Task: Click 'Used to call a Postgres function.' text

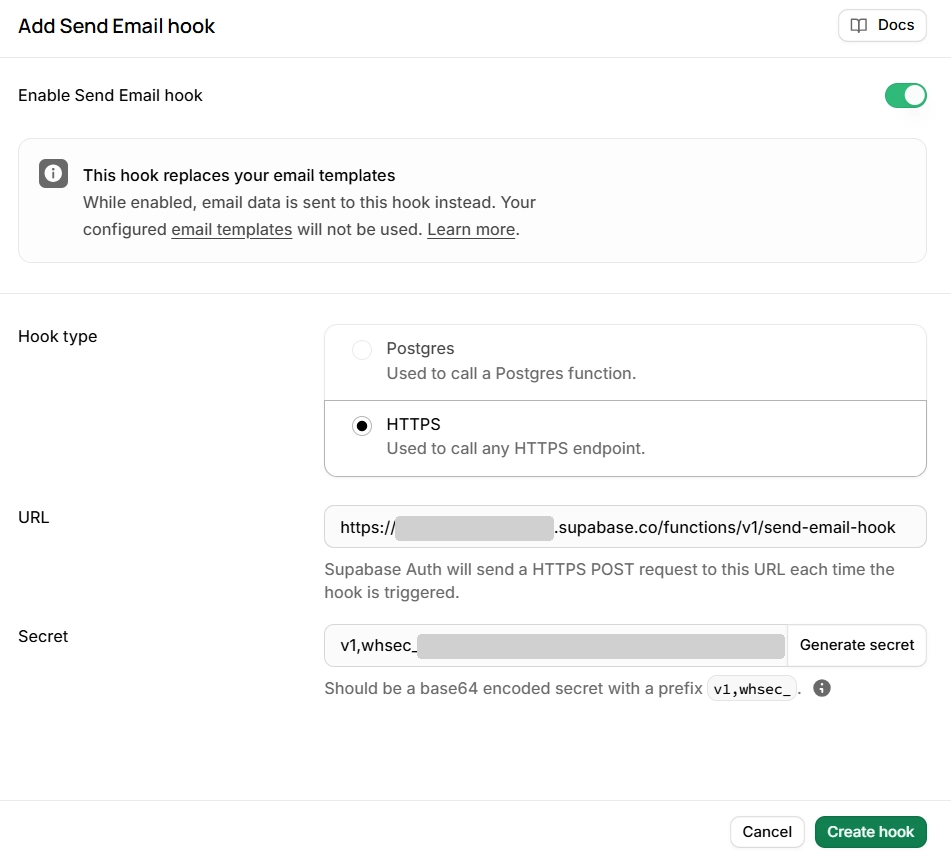Action: point(511,374)
